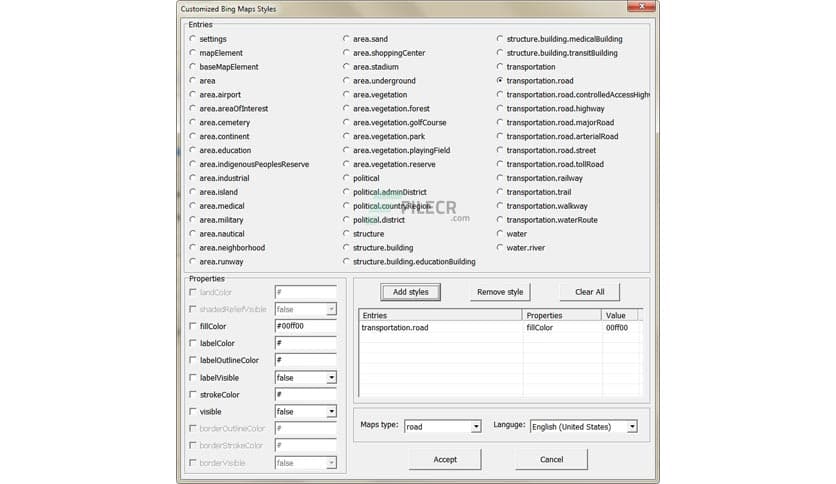Pick the area.cemetery radio button
This screenshot has width=836, height=484.
[192, 122]
